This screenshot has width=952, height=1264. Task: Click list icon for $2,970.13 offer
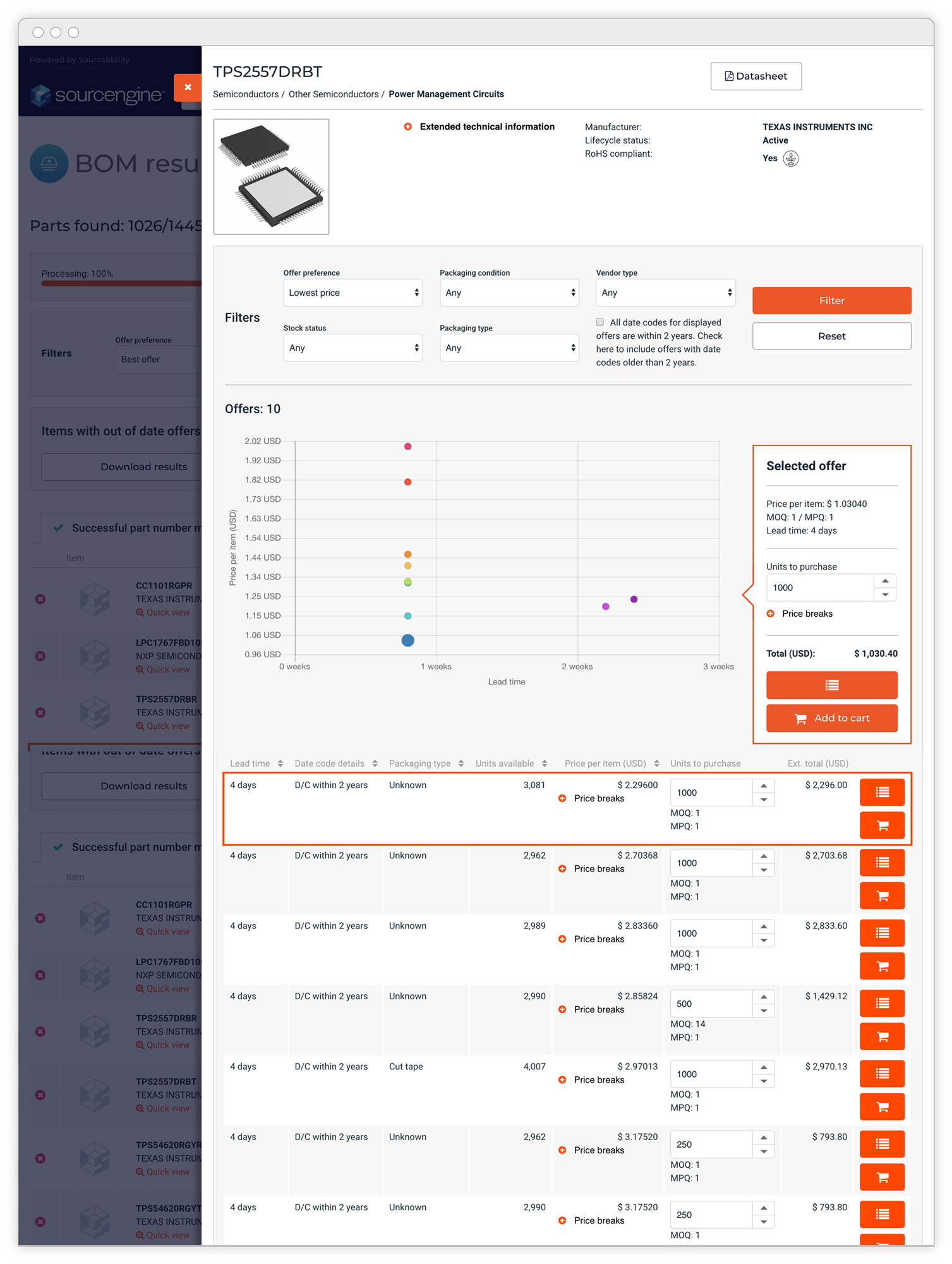[x=882, y=1073]
